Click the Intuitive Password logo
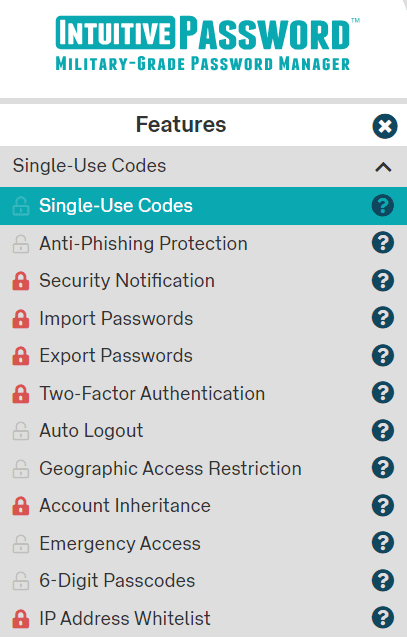 207,43
